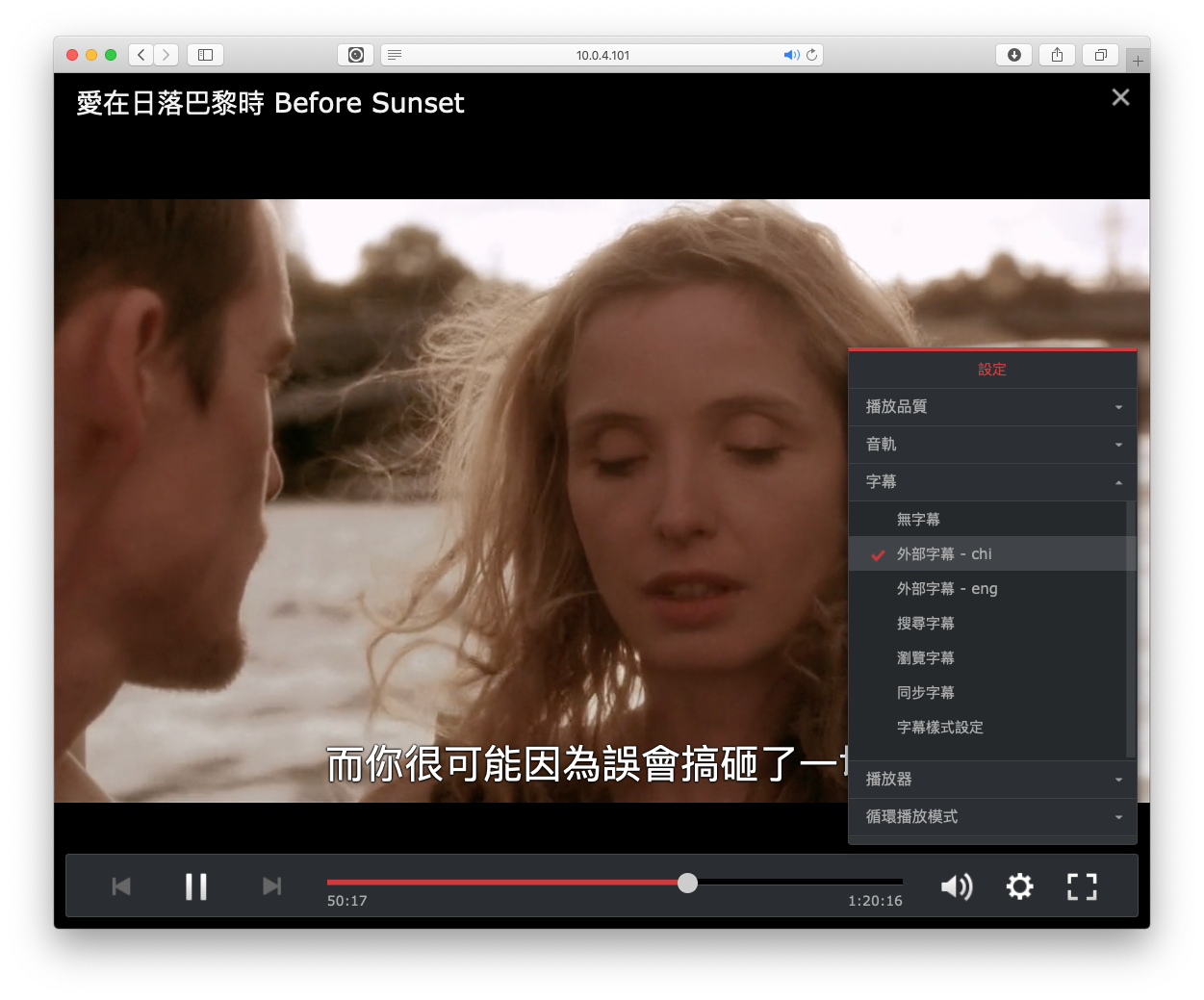Screen dimensions: 1204x1000
Task: Expand the 播放品質 section
Action: (x=992, y=407)
